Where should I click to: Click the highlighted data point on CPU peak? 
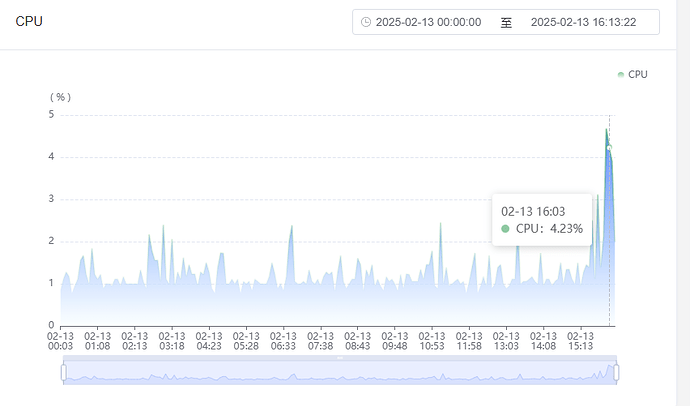[609, 148]
